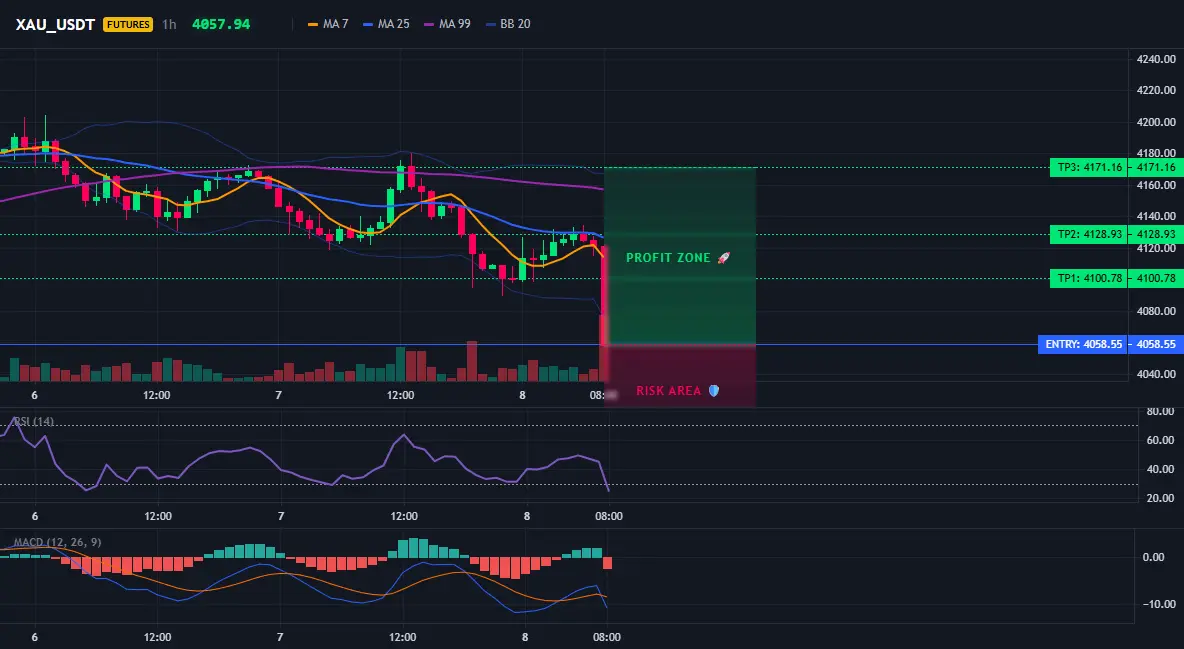
Task: Click the 4160.00 price axis value
Action: 1156,185
